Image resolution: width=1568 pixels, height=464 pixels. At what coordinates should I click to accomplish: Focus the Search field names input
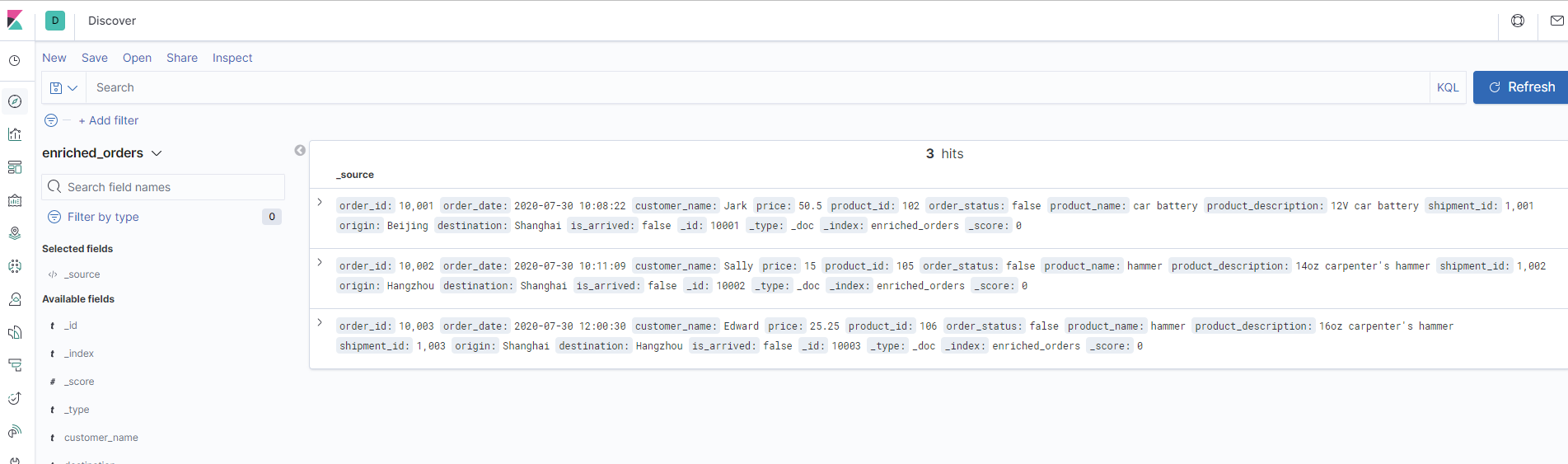[x=163, y=187]
